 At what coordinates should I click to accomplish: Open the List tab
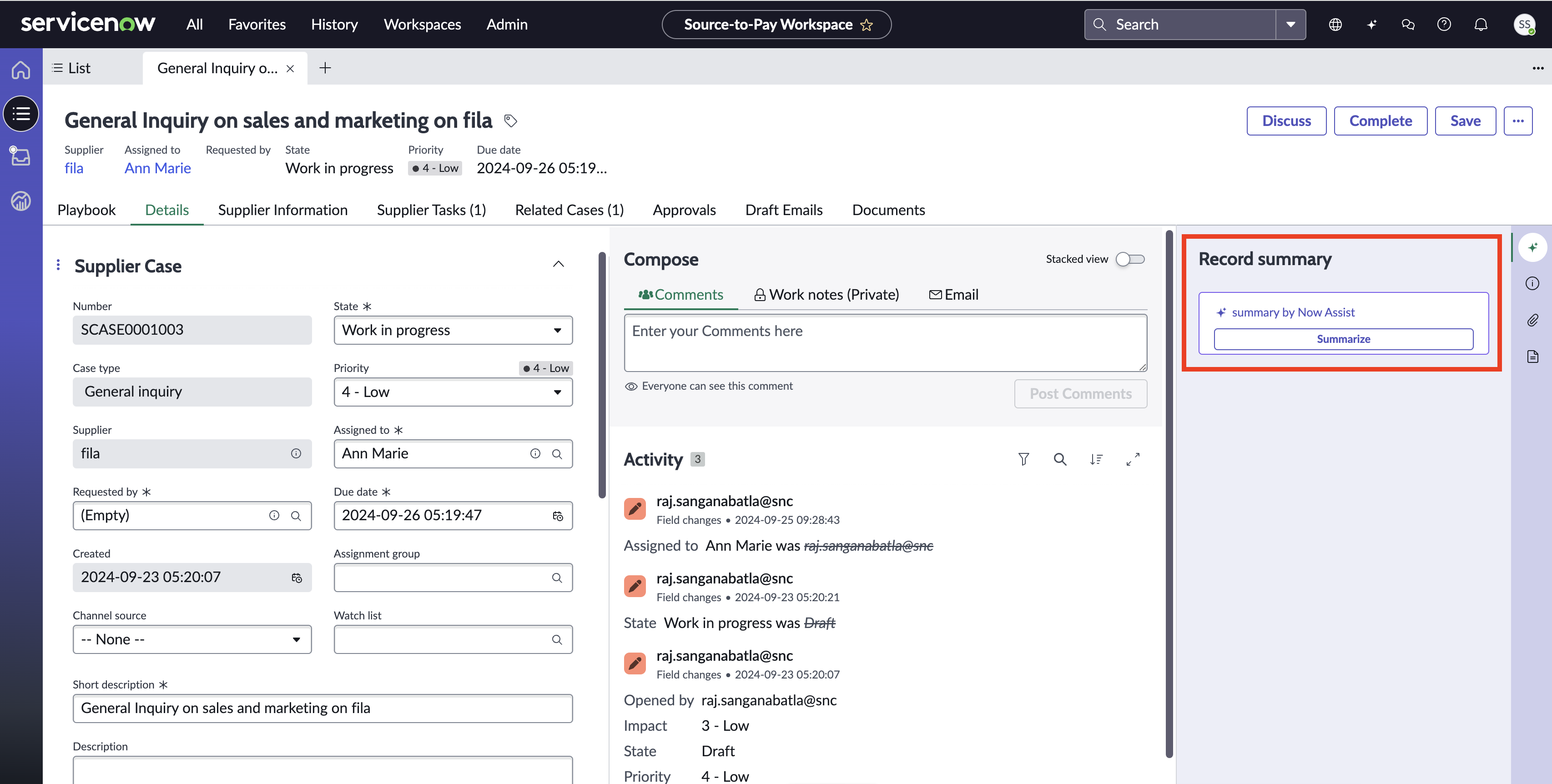(x=71, y=68)
